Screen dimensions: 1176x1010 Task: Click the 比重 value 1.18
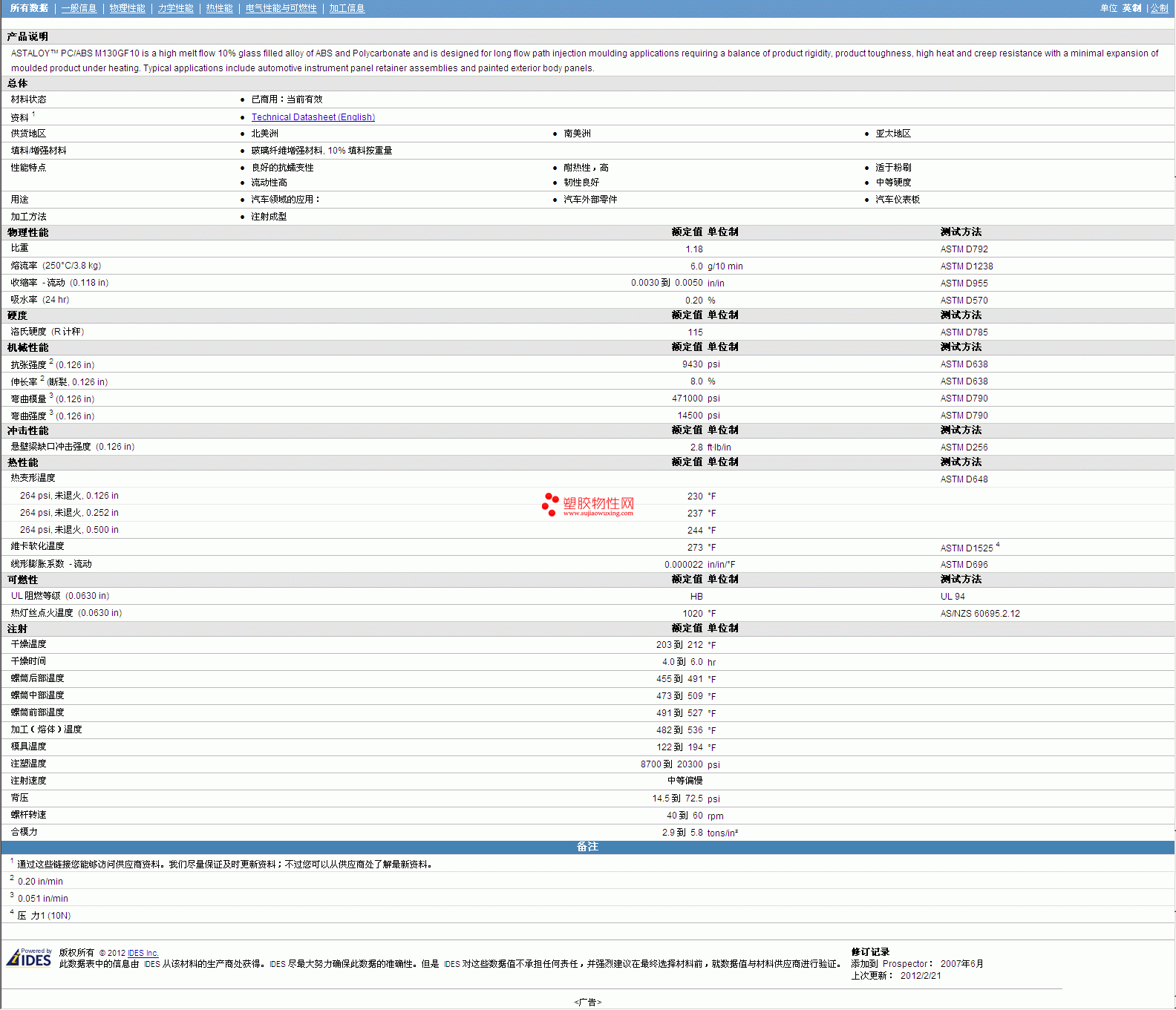[694, 249]
